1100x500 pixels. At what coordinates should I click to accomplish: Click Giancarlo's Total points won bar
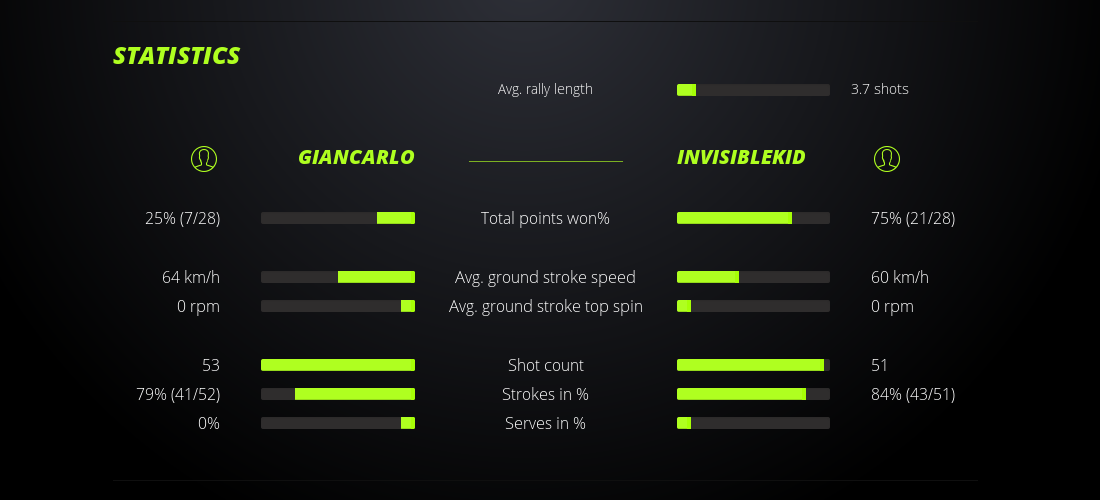tap(338, 218)
